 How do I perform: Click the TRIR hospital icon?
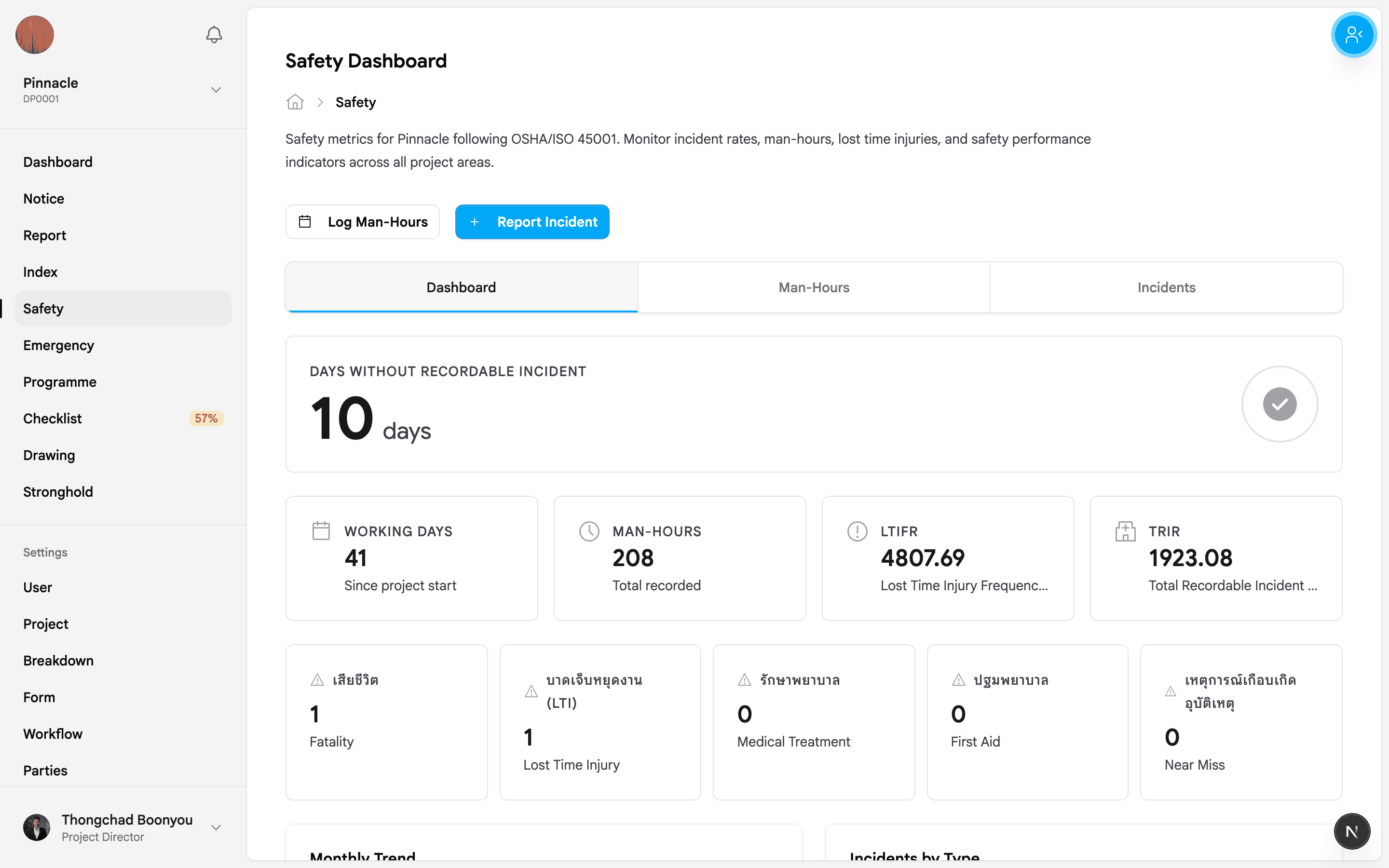(1125, 531)
